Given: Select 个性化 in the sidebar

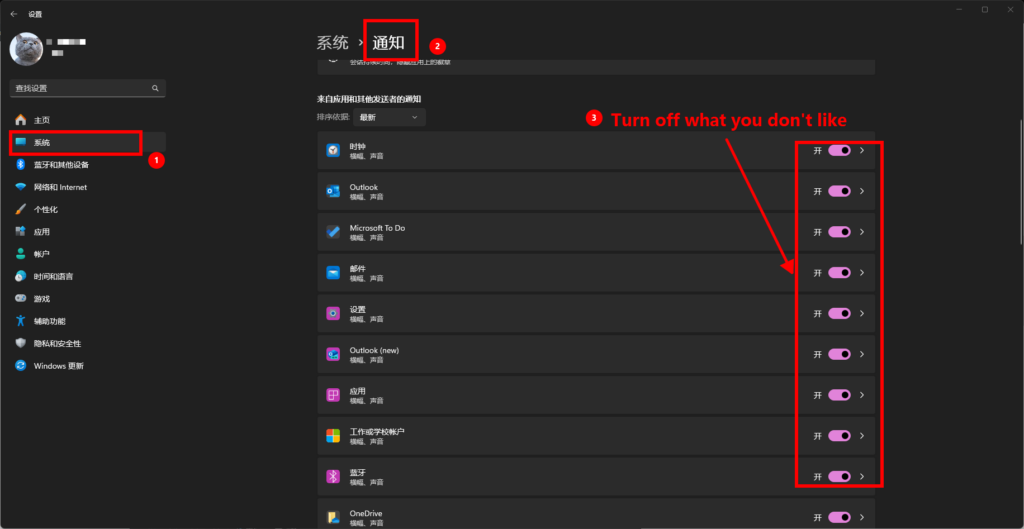Looking at the screenshot, I should pyautogui.click(x=46, y=209).
